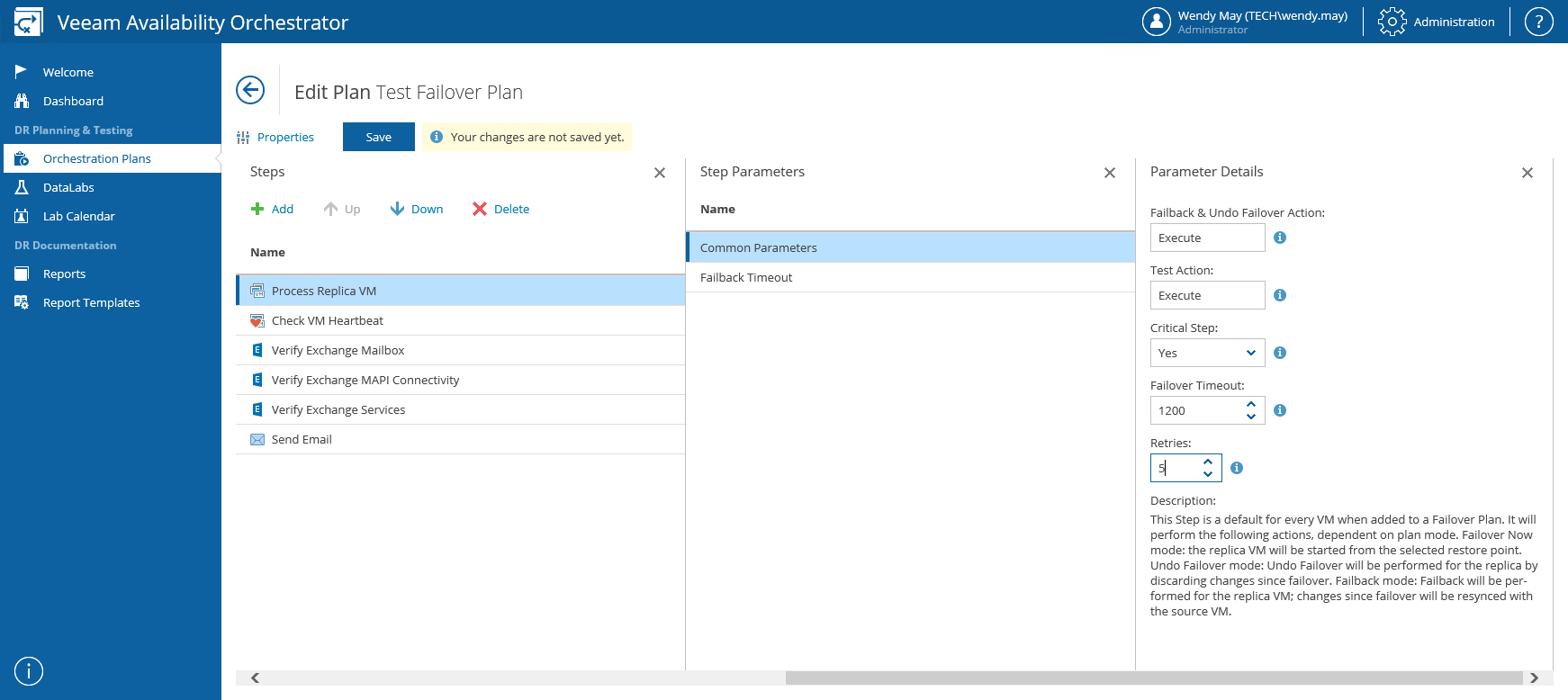Click the info circle icon at sidebar bottom
Viewport: 1568px width, 700px height.
coord(29,671)
